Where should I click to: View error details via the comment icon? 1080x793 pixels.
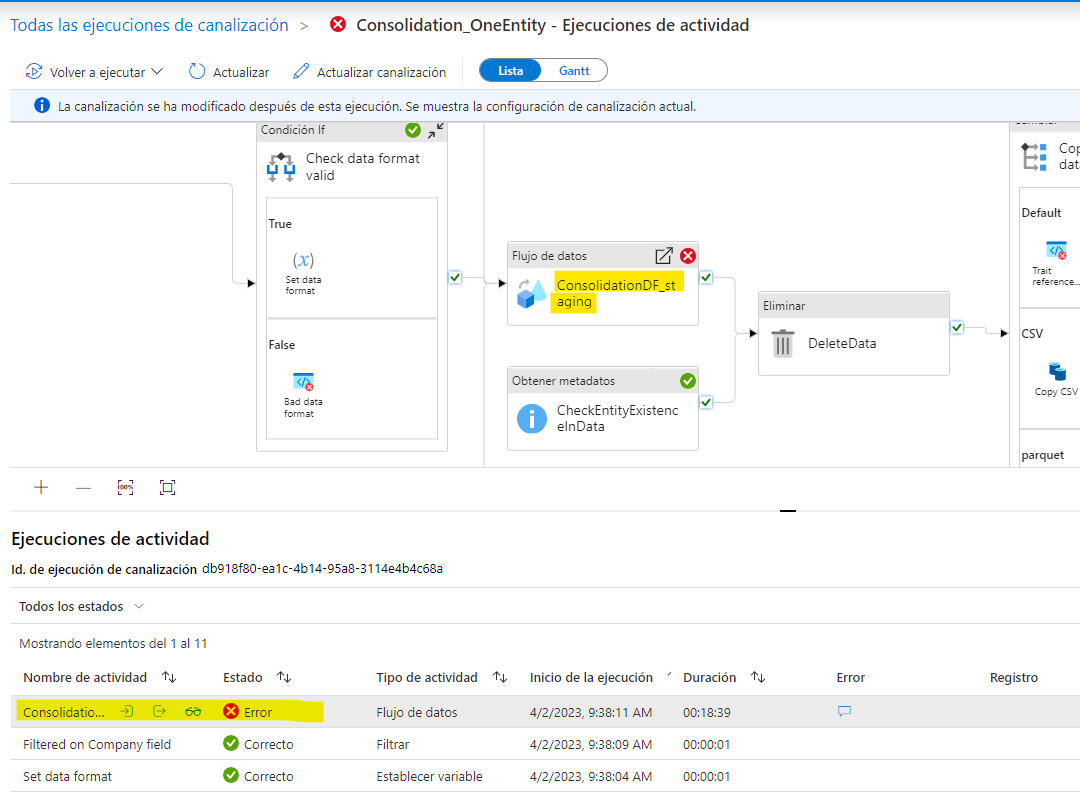tap(845, 711)
